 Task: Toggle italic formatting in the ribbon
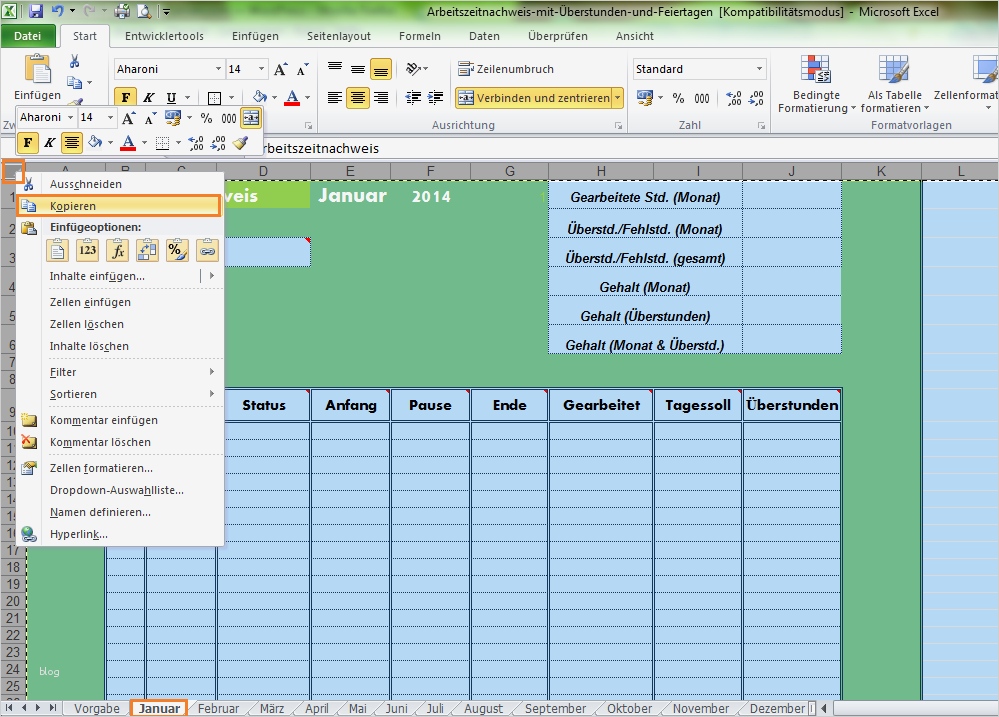coord(147,97)
